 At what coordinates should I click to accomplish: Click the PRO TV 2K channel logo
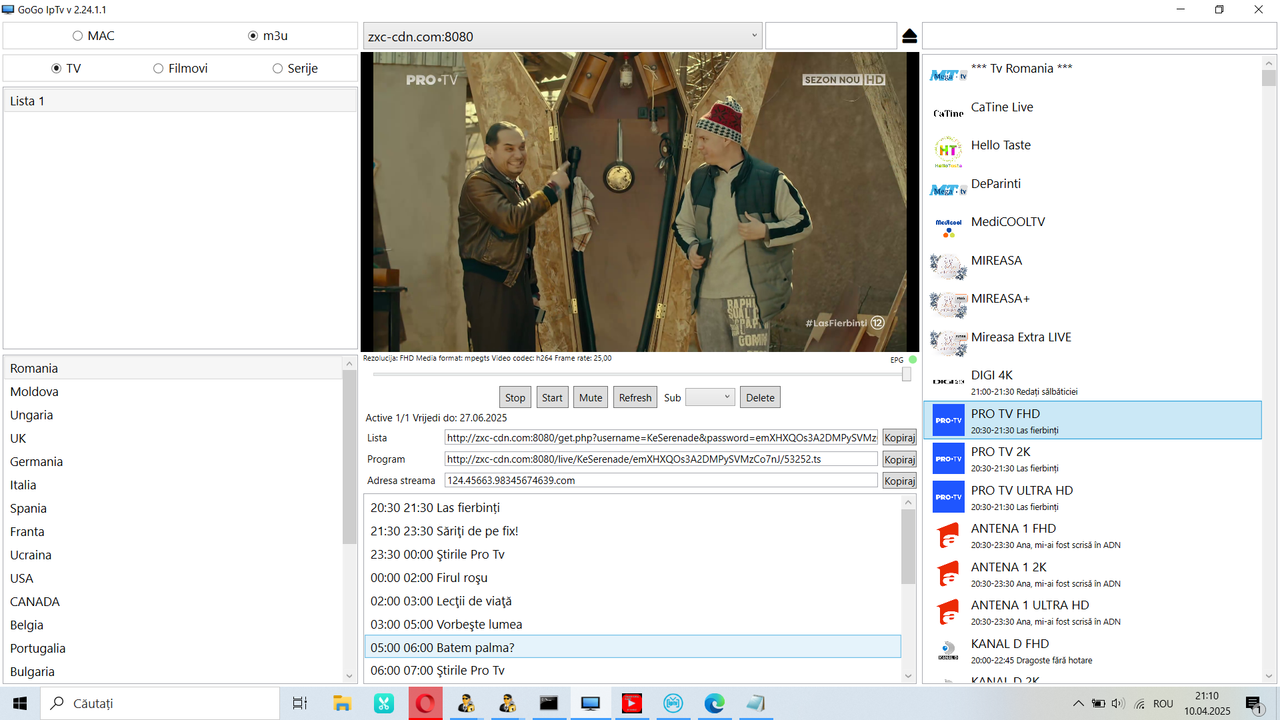click(948, 458)
